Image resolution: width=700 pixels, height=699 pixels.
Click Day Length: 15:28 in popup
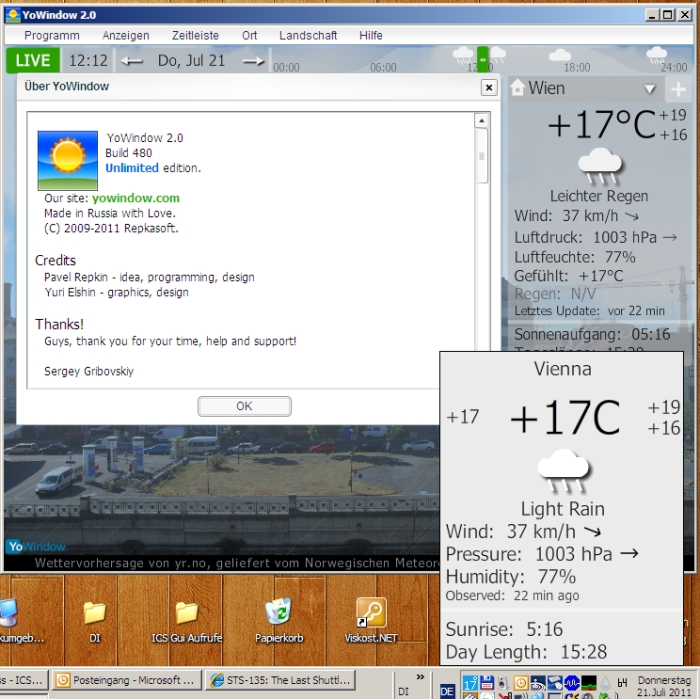click(x=526, y=652)
